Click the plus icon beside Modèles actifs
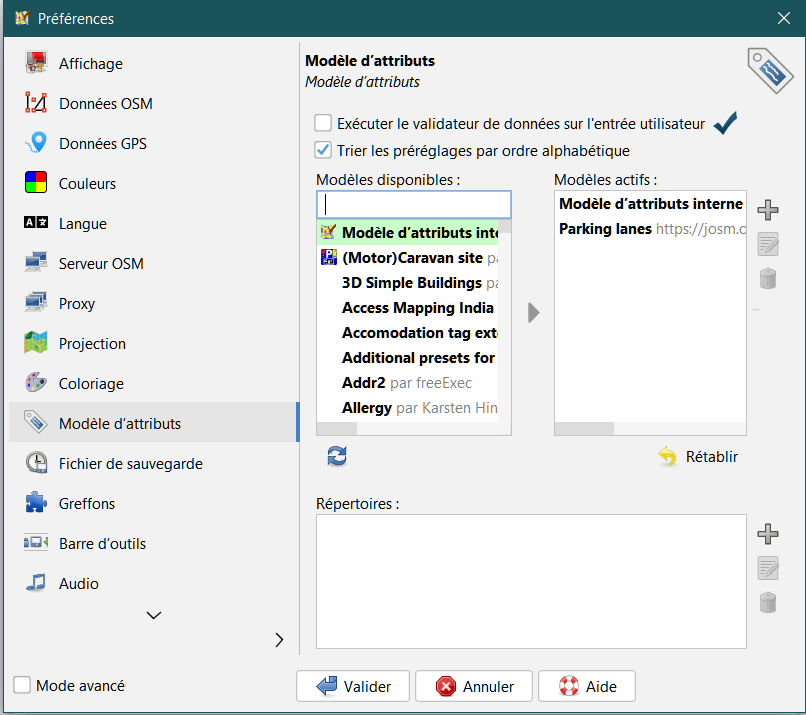Image resolution: width=806 pixels, height=715 pixels. point(768,210)
